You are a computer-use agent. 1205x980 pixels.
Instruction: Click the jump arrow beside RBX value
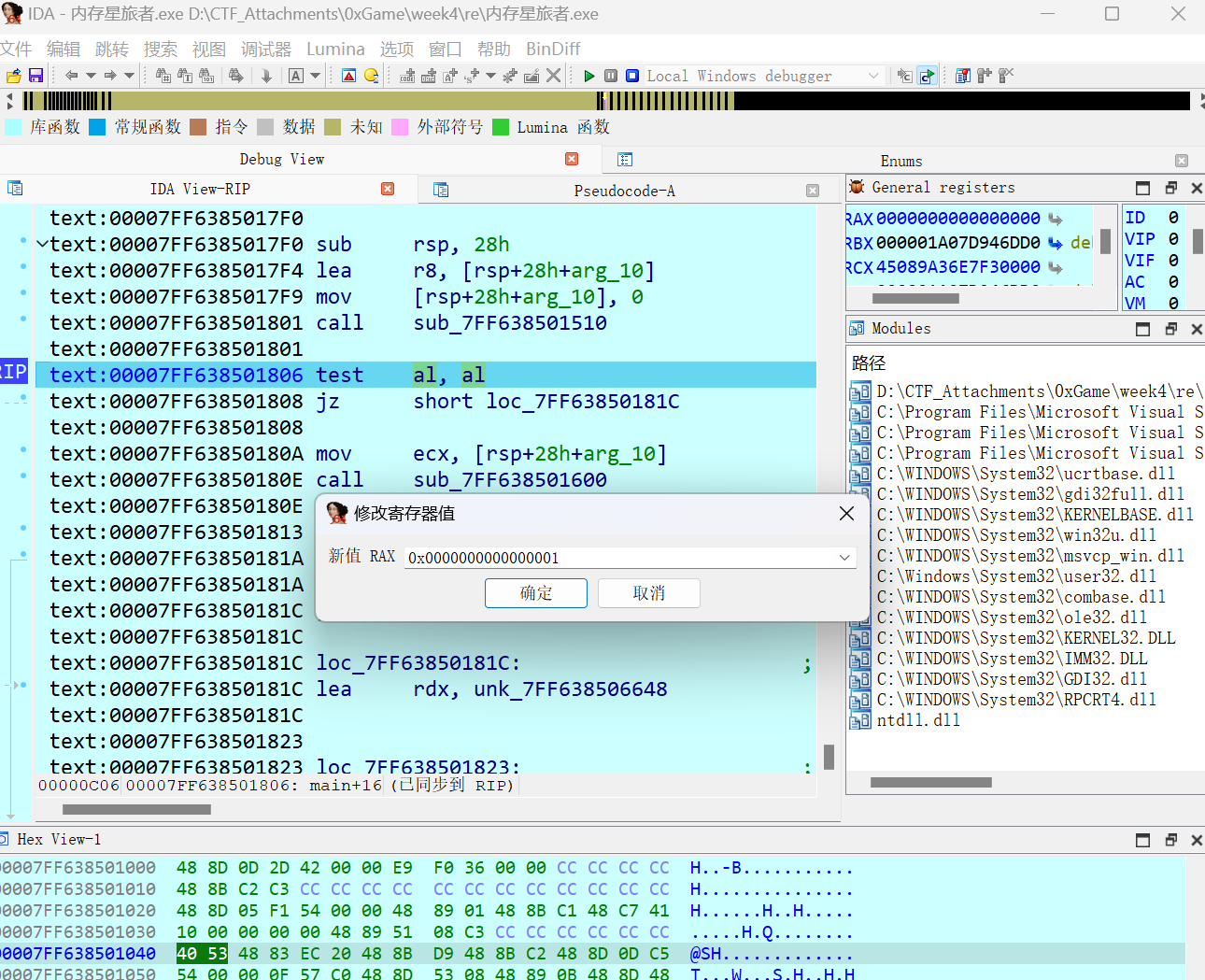[1055, 243]
